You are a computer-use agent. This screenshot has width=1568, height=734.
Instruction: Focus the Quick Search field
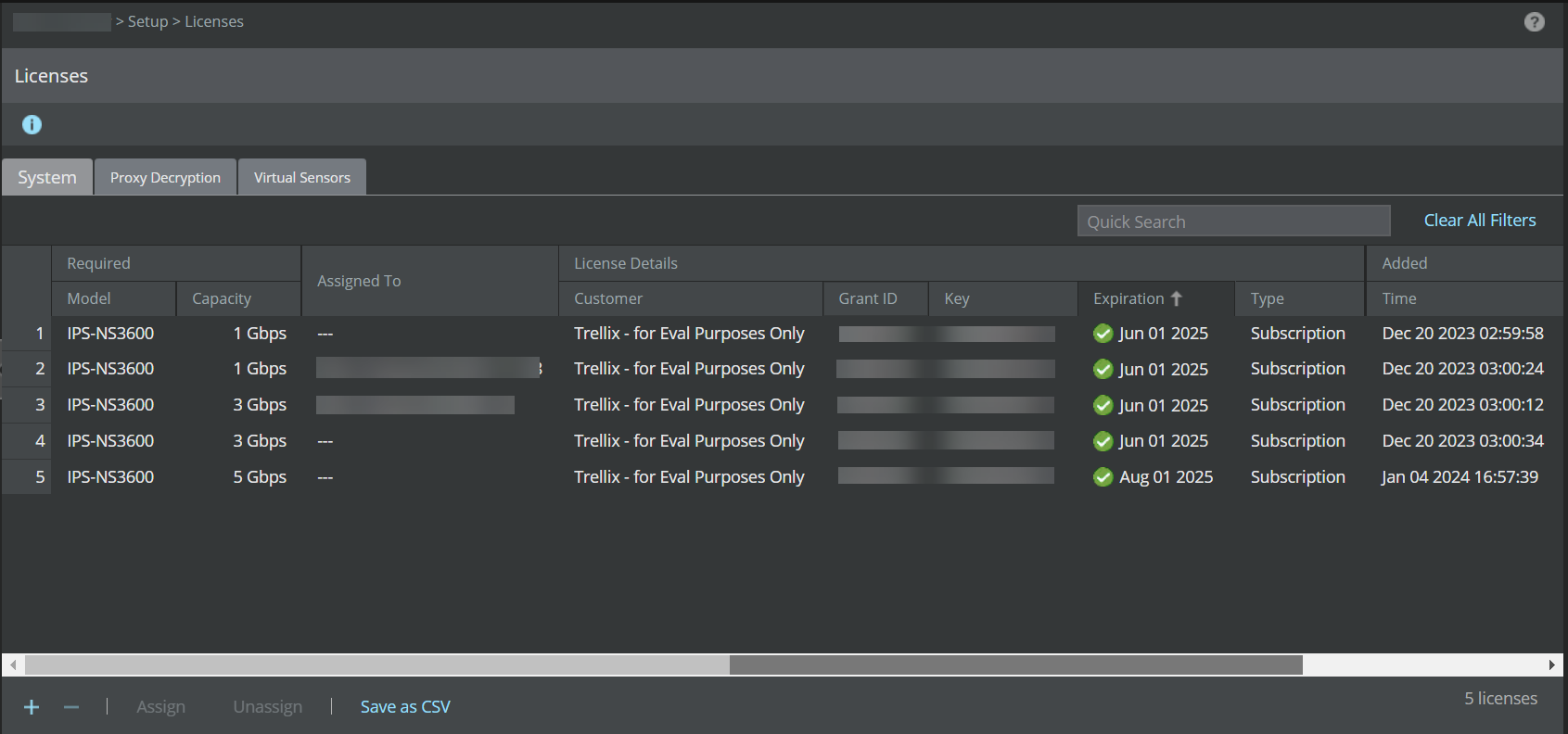pyautogui.click(x=1233, y=221)
